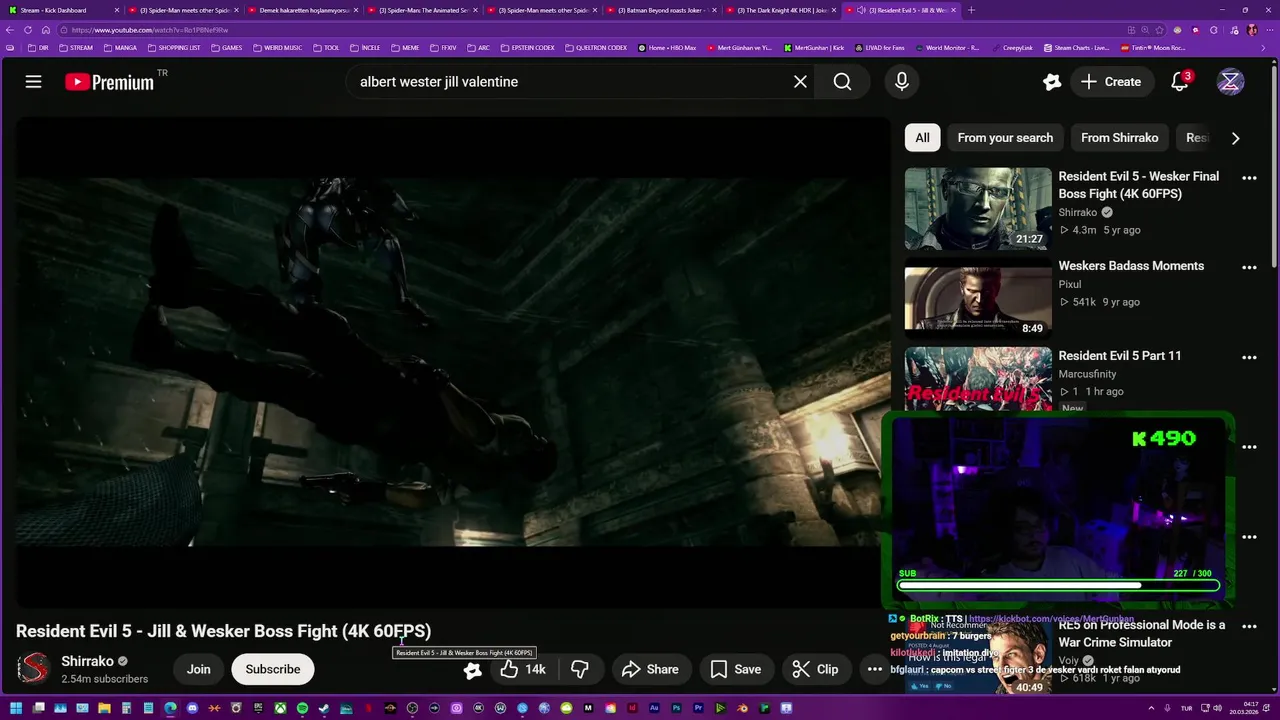The height and width of the screenshot is (720, 1280).
Task: Open the EPSTEIN CODEX bookmarks folder
Action: (526, 47)
